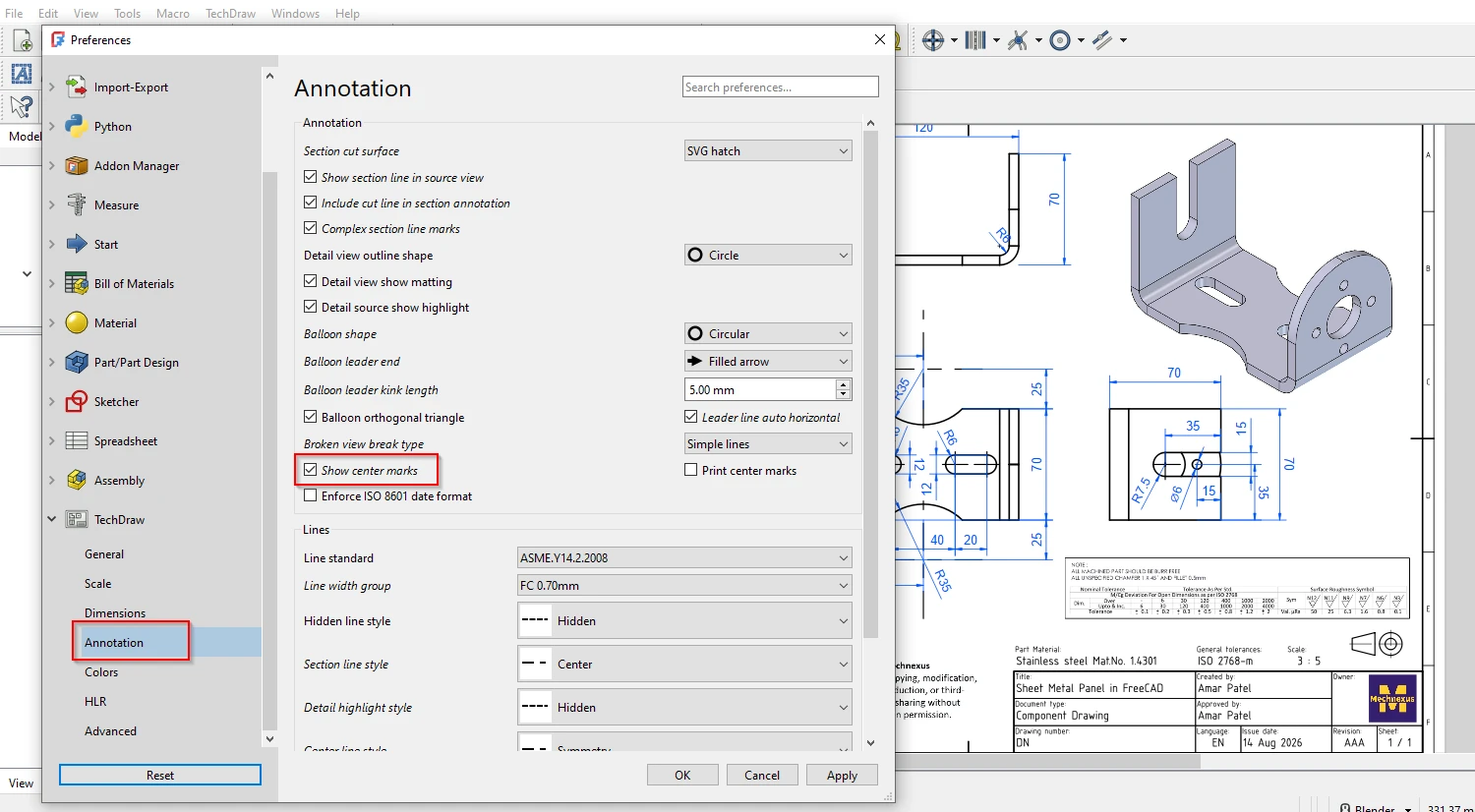
Task: Toggle Detail view show matting
Action: point(311,281)
